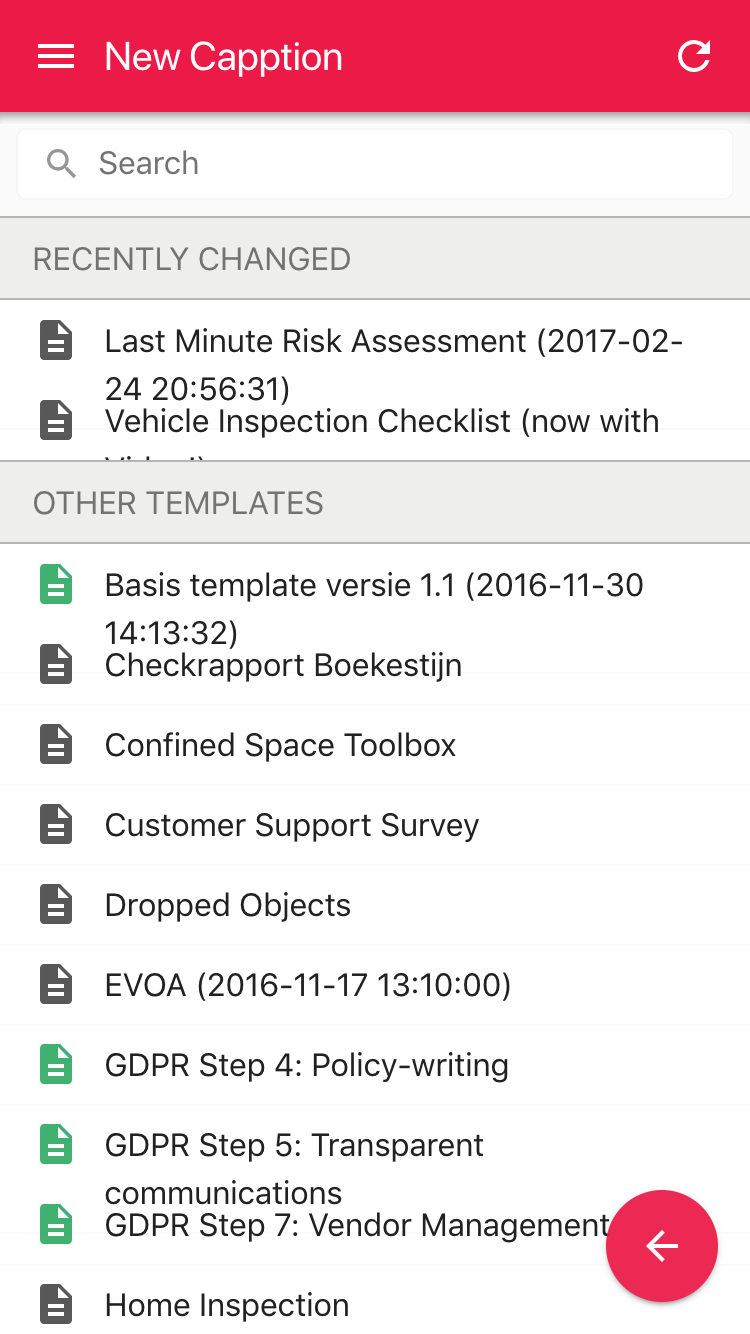Viewport: 750px width, 1334px height.
Task: Click the document icon beside Dropped Objects
Action: coord(56,904)
